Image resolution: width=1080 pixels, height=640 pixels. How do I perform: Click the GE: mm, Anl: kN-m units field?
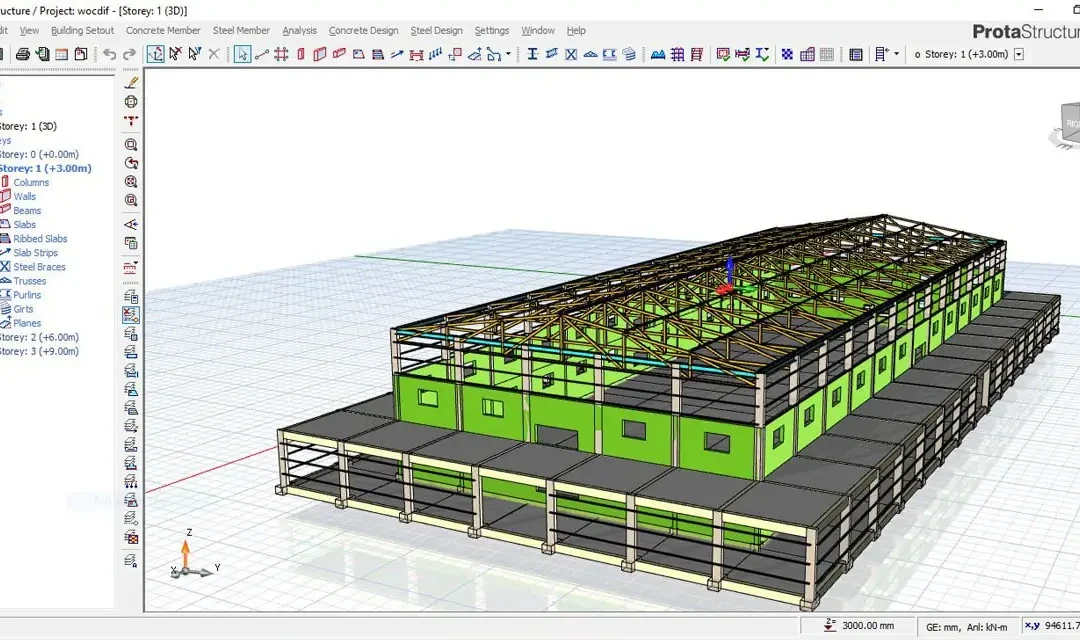pyautogui.click(x=966, y=627)
